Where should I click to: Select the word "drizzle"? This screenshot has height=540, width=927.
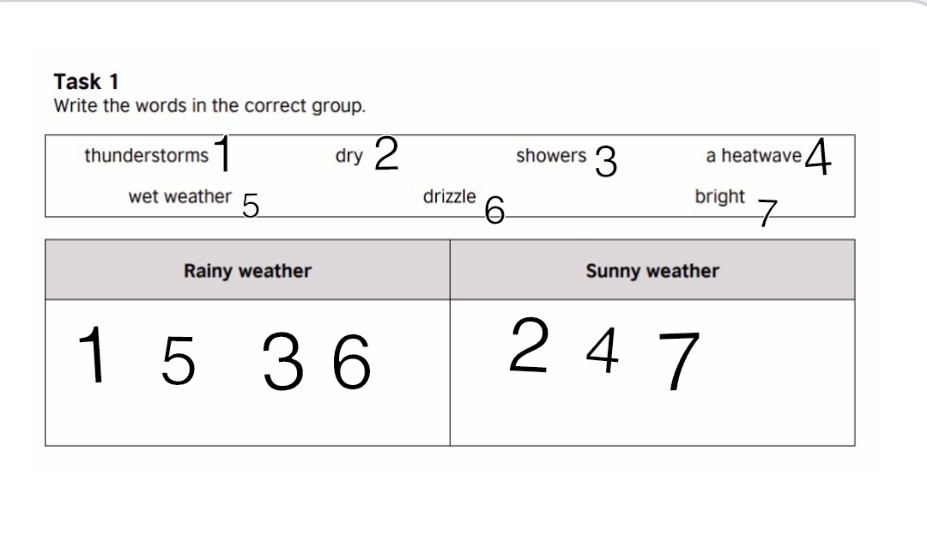(x=449, y=196)
